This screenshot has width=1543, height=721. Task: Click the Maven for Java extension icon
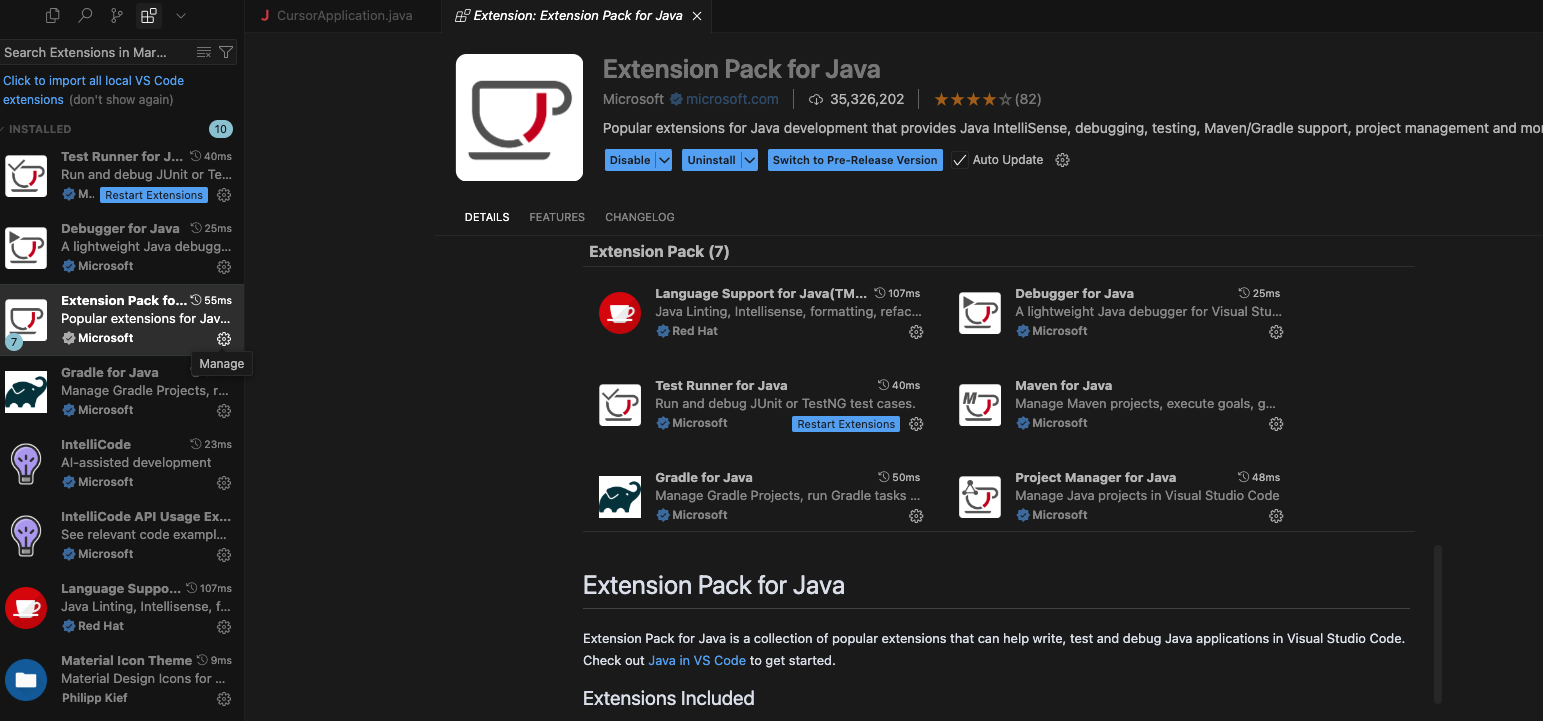[980, 405]
